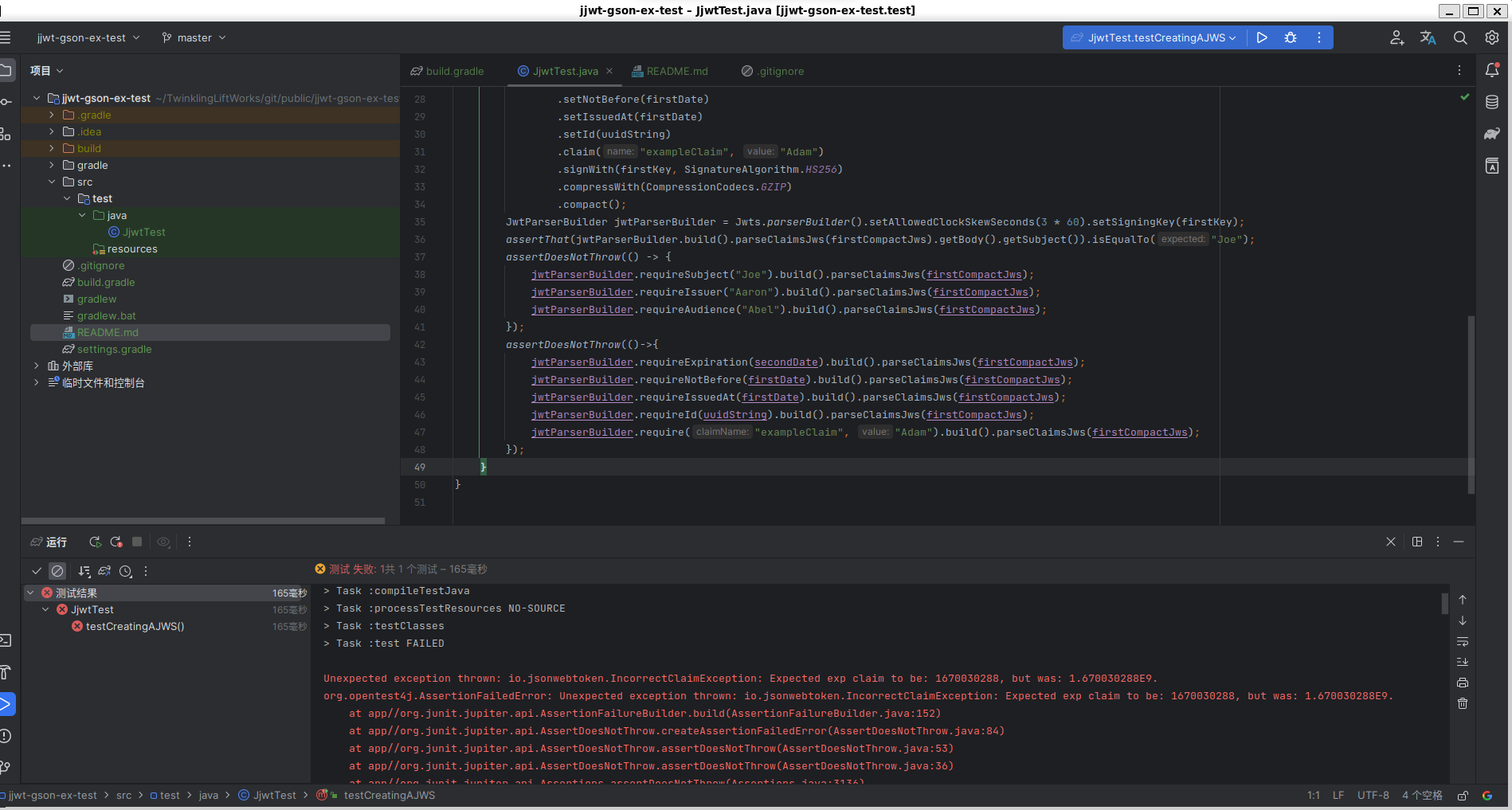Click the Google icon in status bar
This screenshot has height=810, width=1512.
(x=1487, y=795)
